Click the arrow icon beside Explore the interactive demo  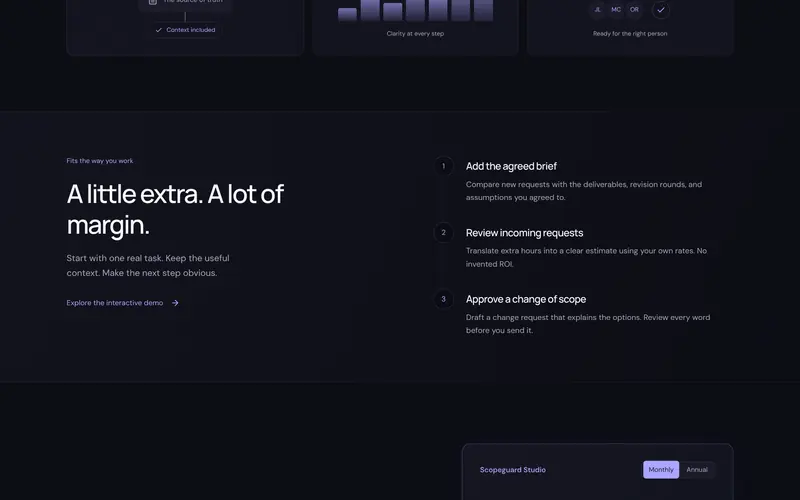175,303
